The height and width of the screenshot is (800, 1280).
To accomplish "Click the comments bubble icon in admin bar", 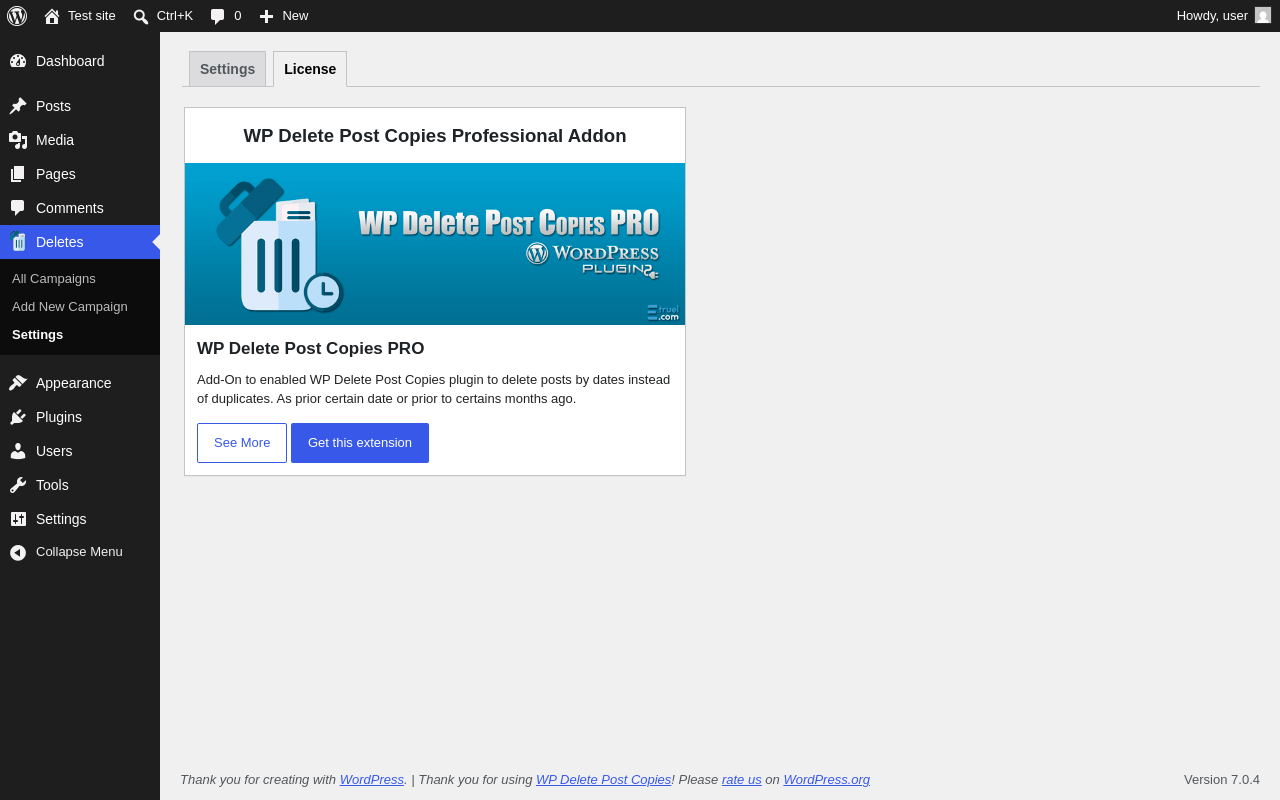I will (x=217, y=16).
